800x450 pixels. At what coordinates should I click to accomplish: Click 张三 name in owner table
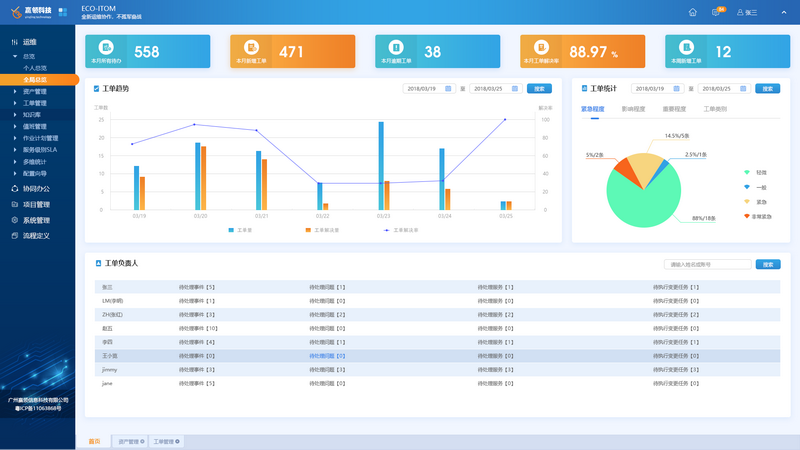pos(107,287)
